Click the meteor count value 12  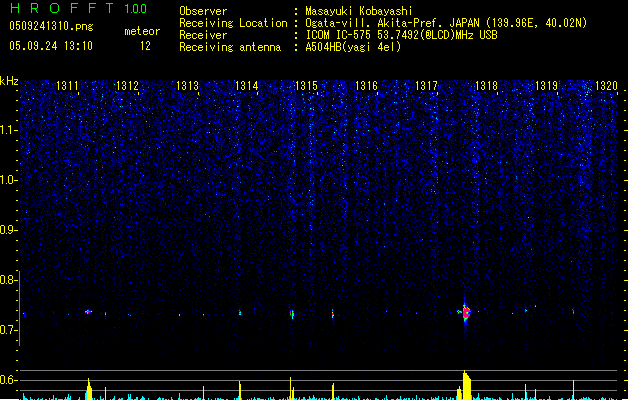[145, 46]
